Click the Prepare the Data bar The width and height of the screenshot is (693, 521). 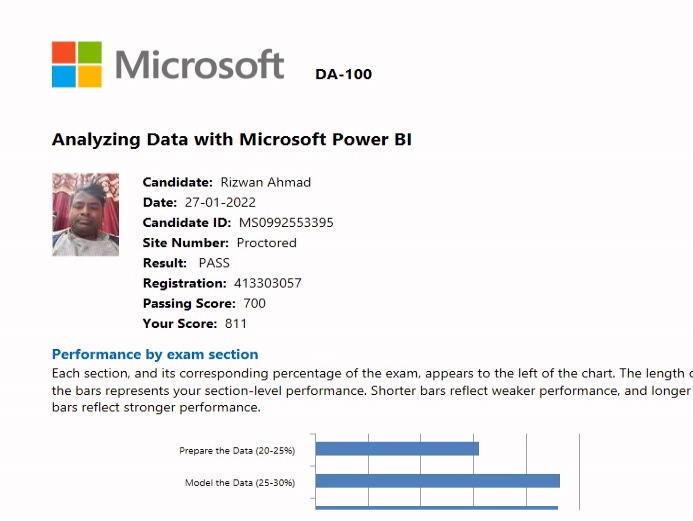click(x=397, y=449)
